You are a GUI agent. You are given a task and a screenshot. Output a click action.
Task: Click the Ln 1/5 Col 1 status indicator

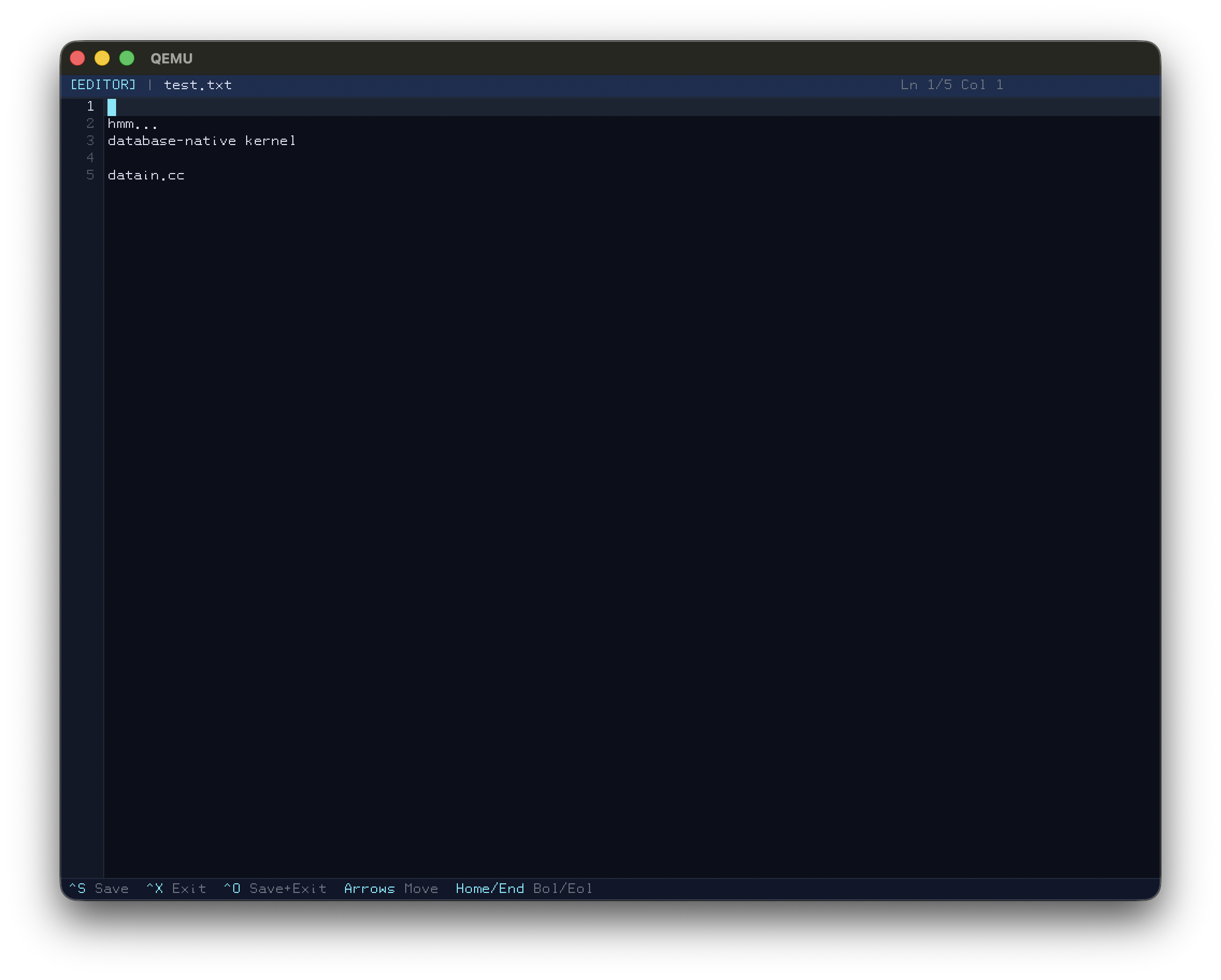pyautogui.click(x=952, y=84)
